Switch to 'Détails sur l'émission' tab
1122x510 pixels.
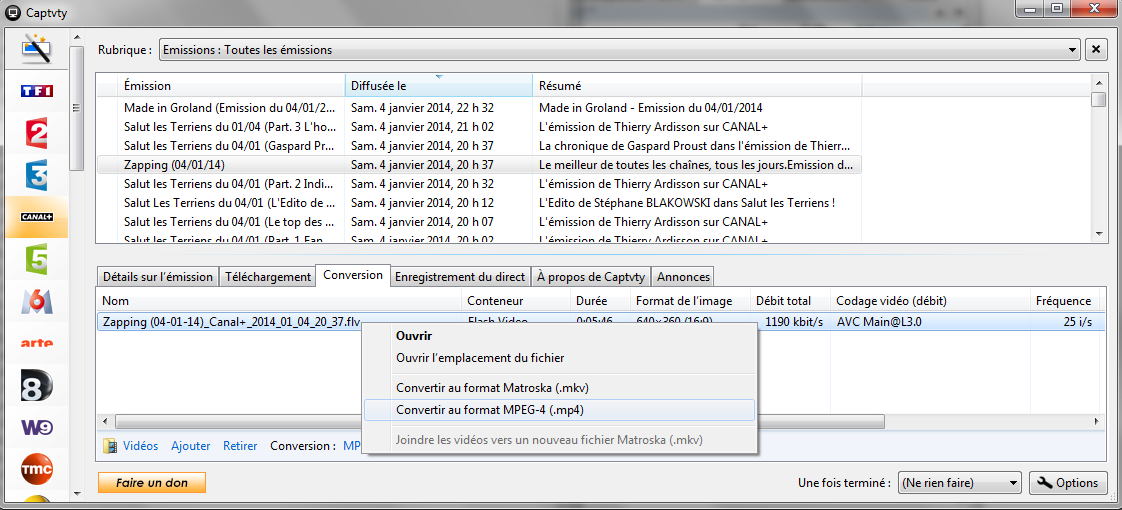click(158, 277)
